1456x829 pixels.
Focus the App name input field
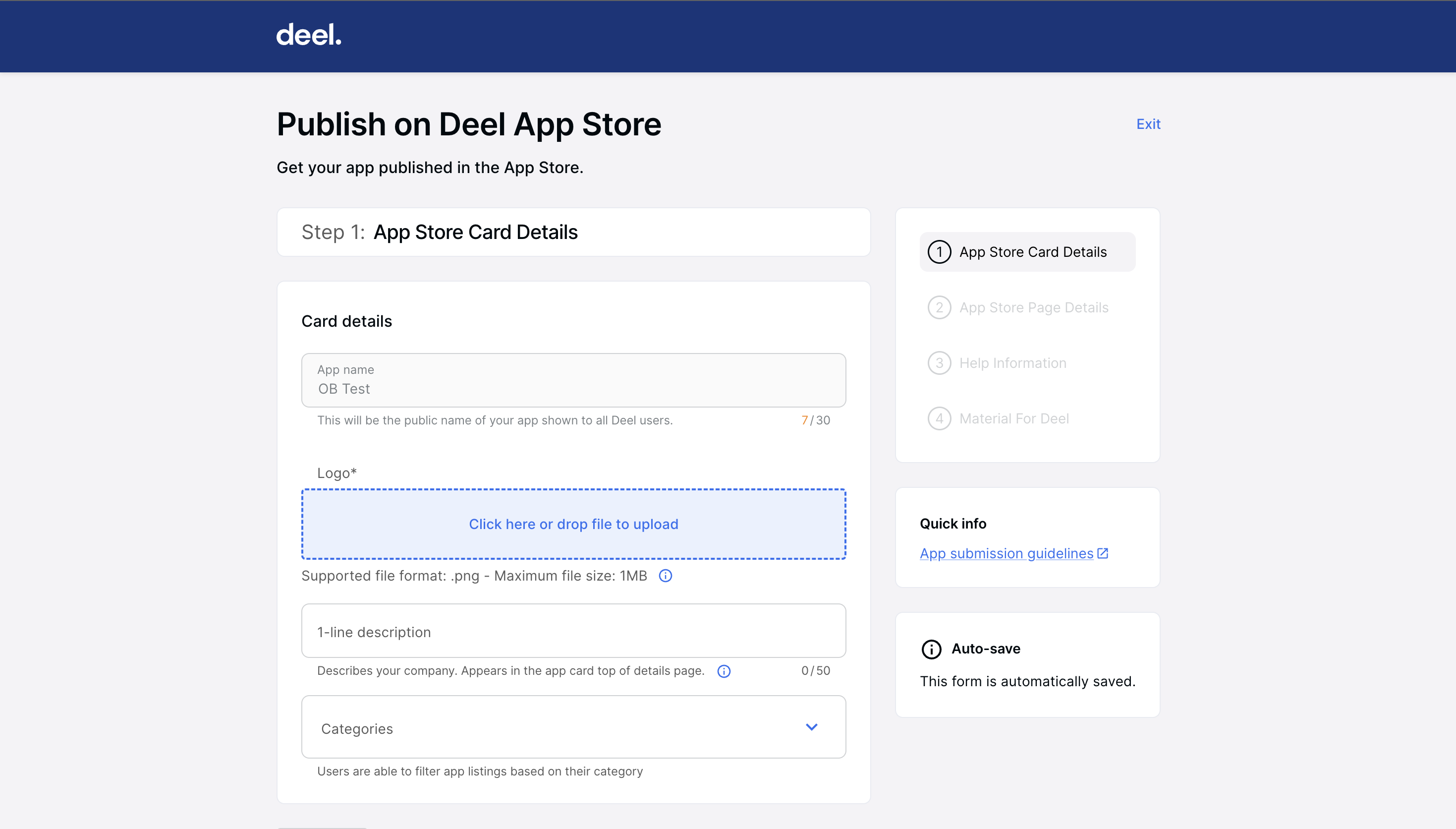pos(573,380)
